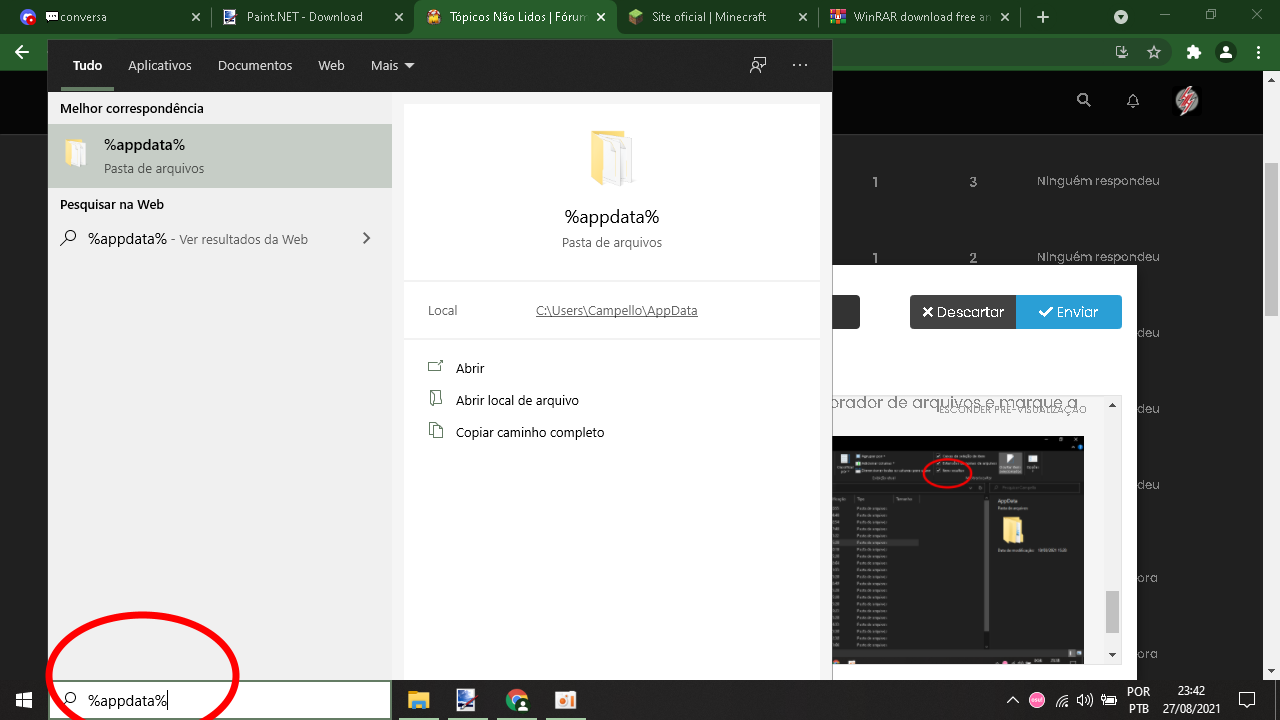Click Abrir local de arquivo
Viewport: 1280px width, 720px height.
[x=517, y=400]
